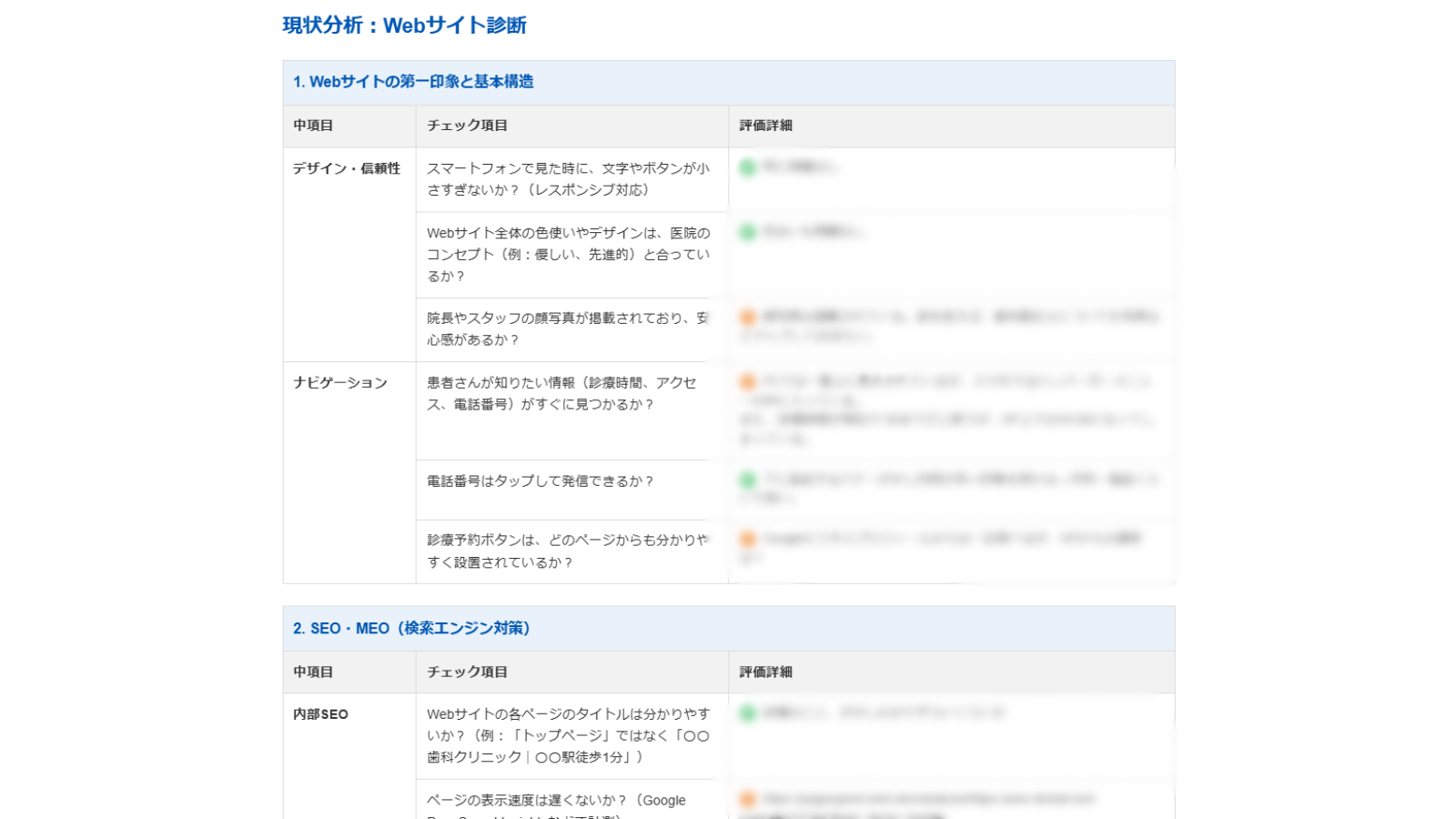Screen dimensions: 1456x819
Task: Click the green status icon beside the color concept check
Action: [x=746, y=231]
